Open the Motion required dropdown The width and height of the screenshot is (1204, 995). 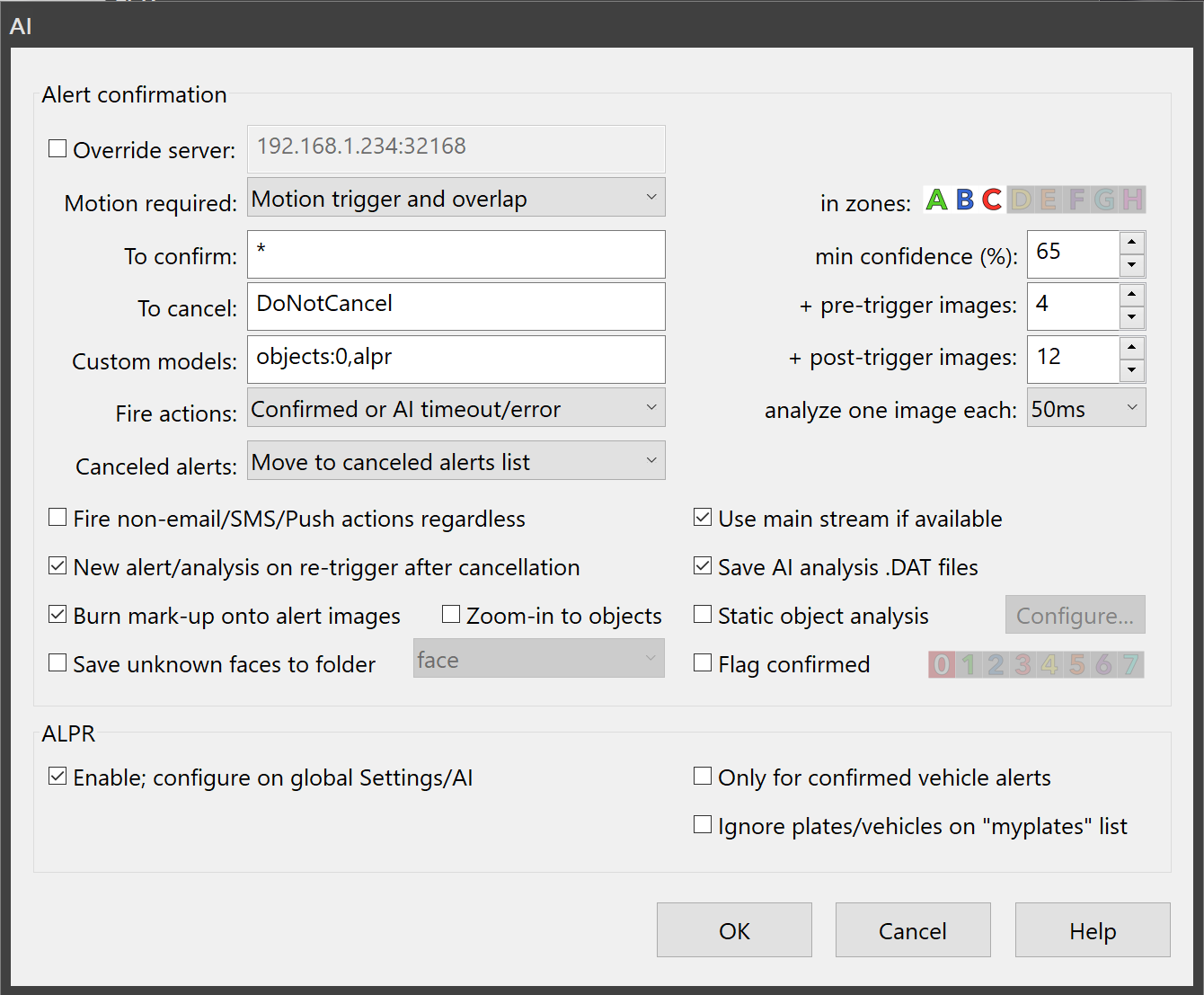pos(456,198)
